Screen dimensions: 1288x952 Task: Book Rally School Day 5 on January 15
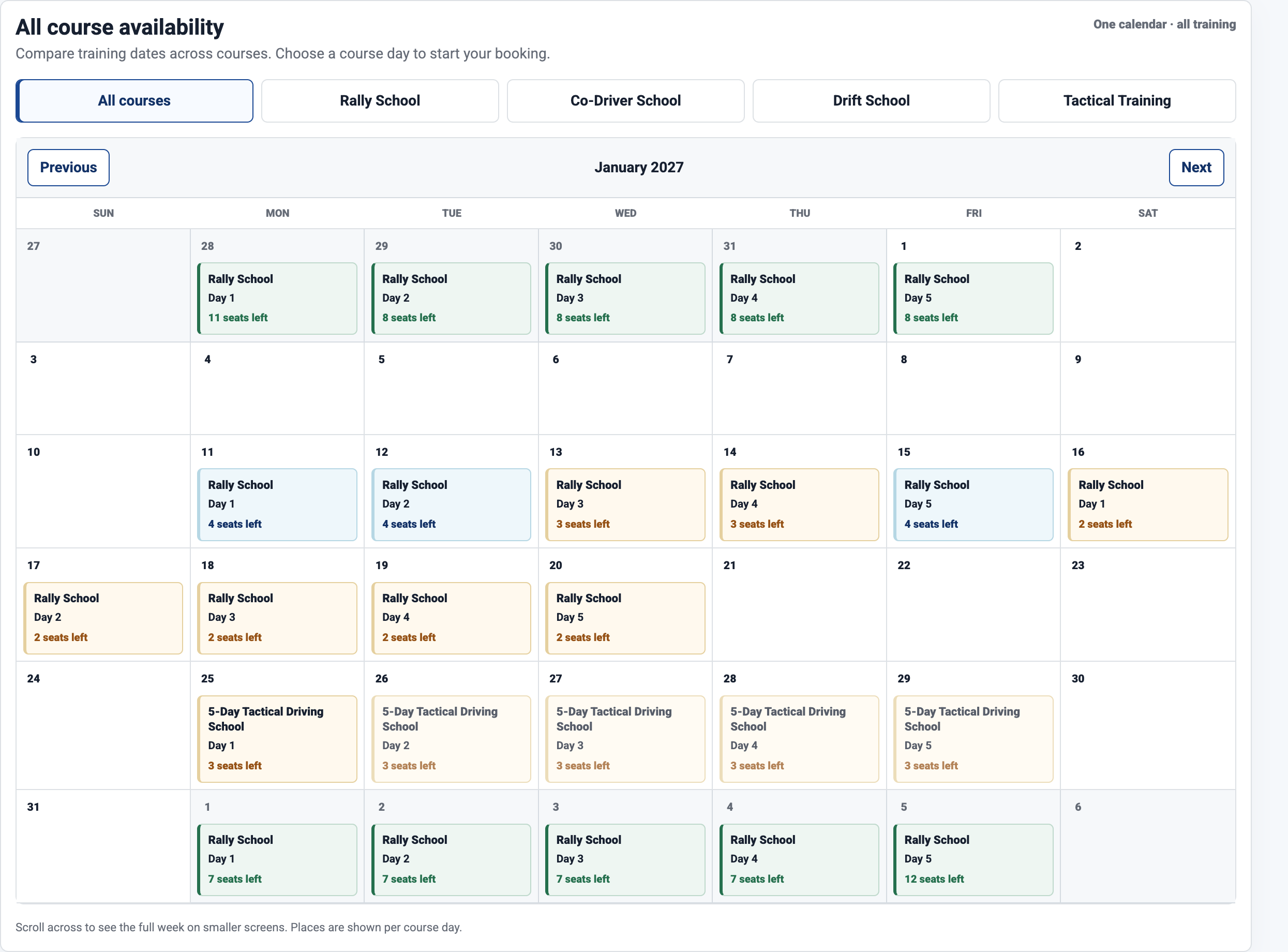tap(974, 505)
